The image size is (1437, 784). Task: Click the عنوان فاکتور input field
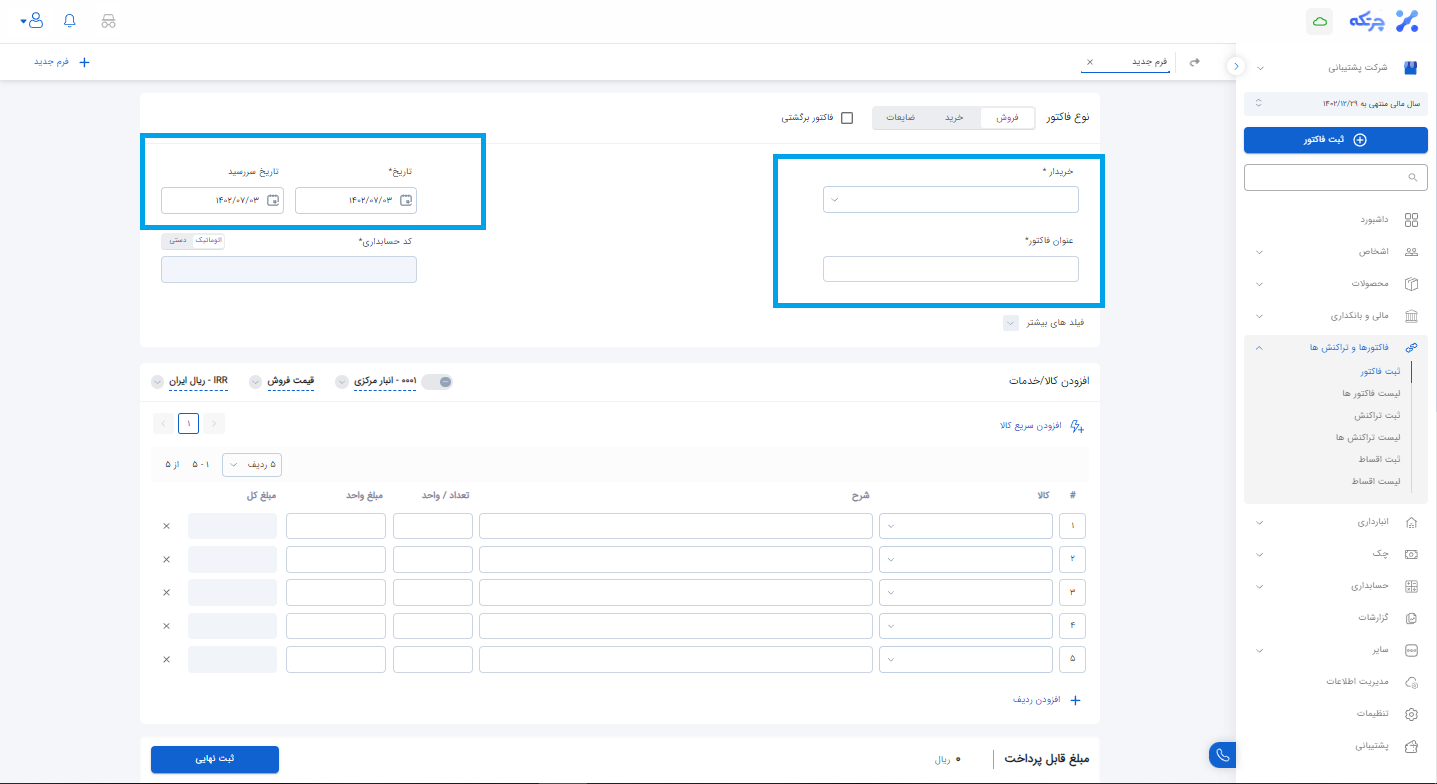tap(950, 269)
